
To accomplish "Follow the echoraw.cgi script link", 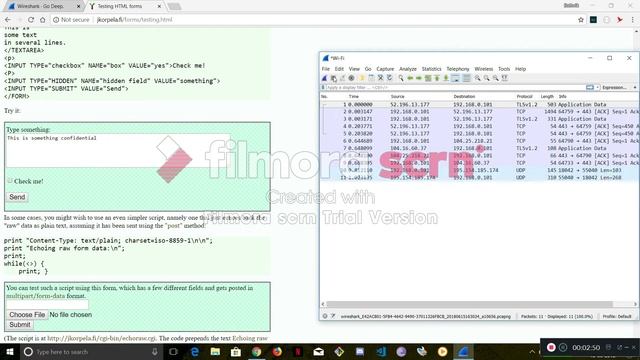I will tap(102, 338).
